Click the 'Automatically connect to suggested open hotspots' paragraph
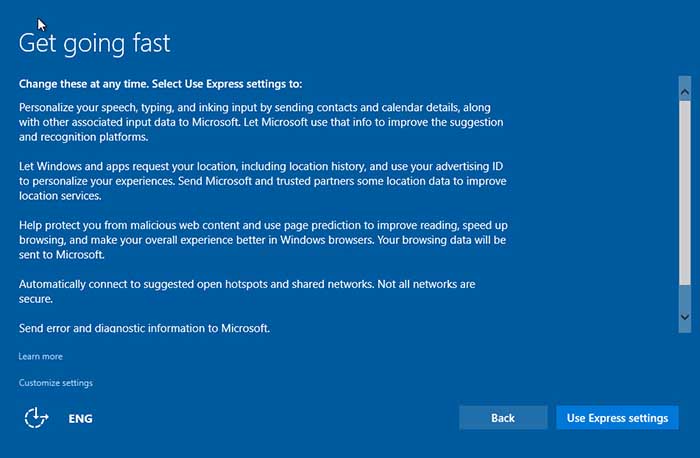Viewport: 700px width, 458px height. pos(247,291)
